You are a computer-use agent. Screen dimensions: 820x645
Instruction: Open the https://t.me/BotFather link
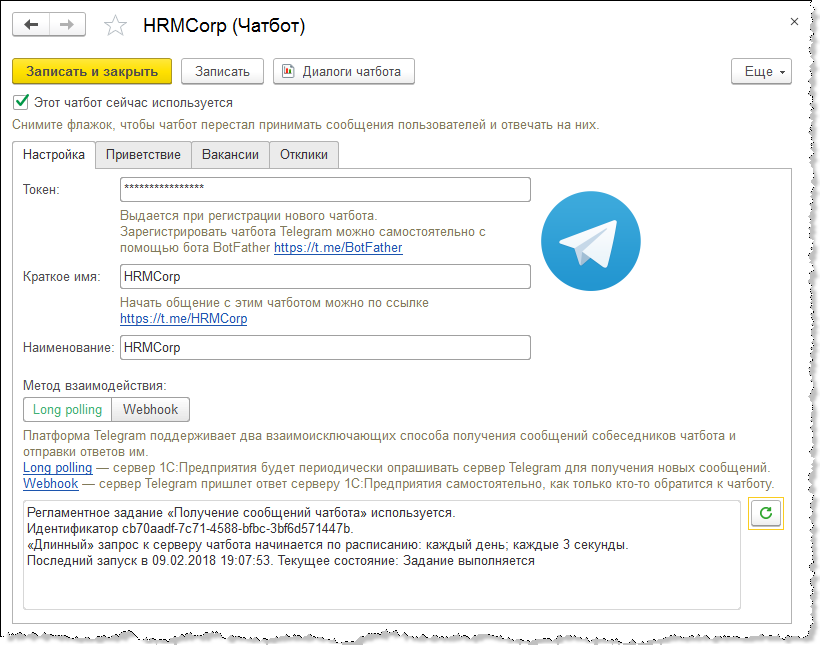[338, 248]
